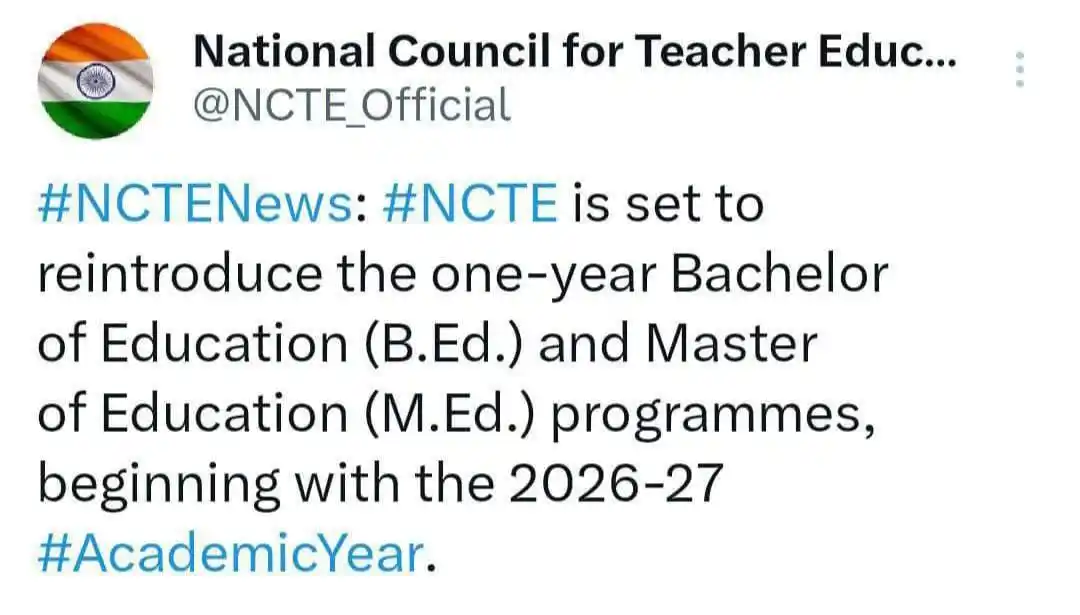Image resolution: width=1080 pixels, height=615 pixels.
Task: Click the @NCTE_Official handle
Action: [x=351, y=105]
